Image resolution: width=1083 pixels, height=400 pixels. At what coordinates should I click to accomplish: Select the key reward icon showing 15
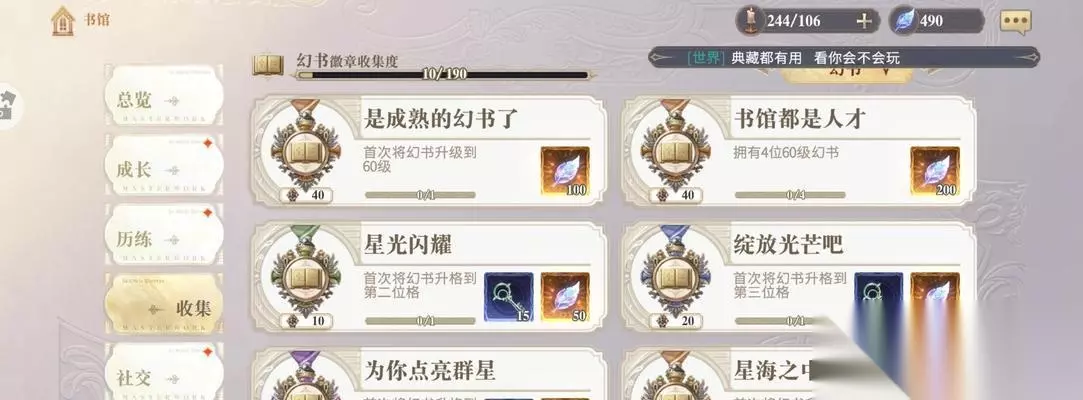[x=508, y=297]
